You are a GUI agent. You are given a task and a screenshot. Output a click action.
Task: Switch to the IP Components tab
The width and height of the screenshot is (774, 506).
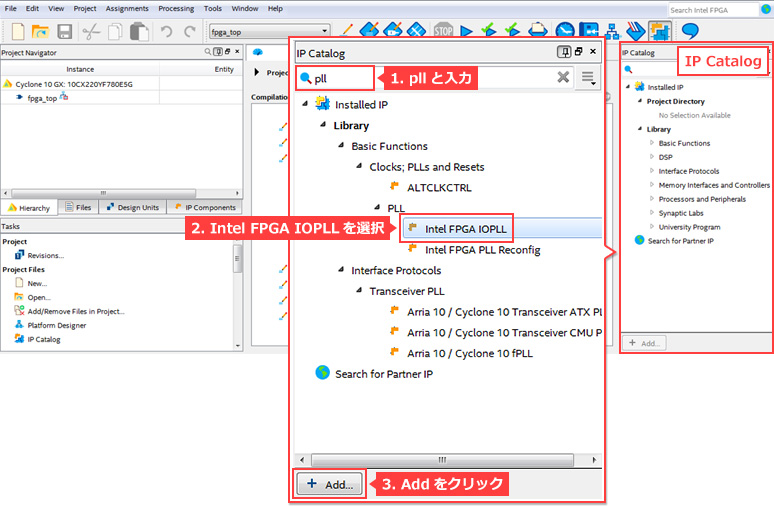[x=205, y=207]
